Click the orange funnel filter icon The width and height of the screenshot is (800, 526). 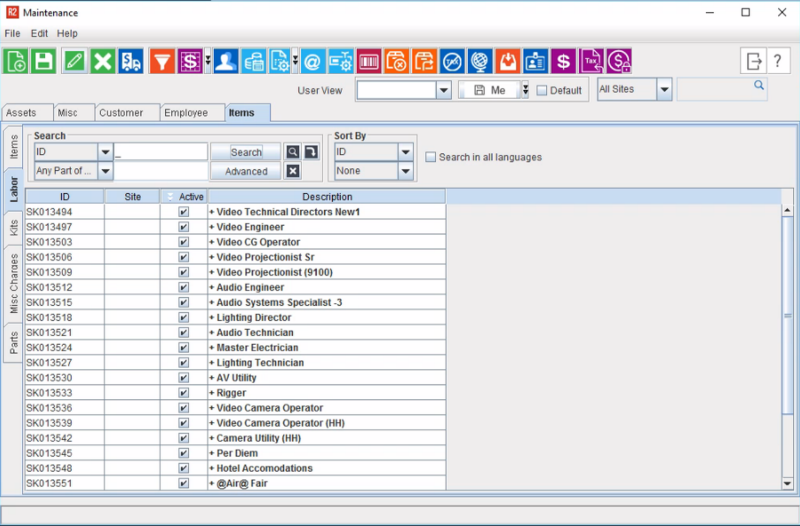click(x=161, y=62)
